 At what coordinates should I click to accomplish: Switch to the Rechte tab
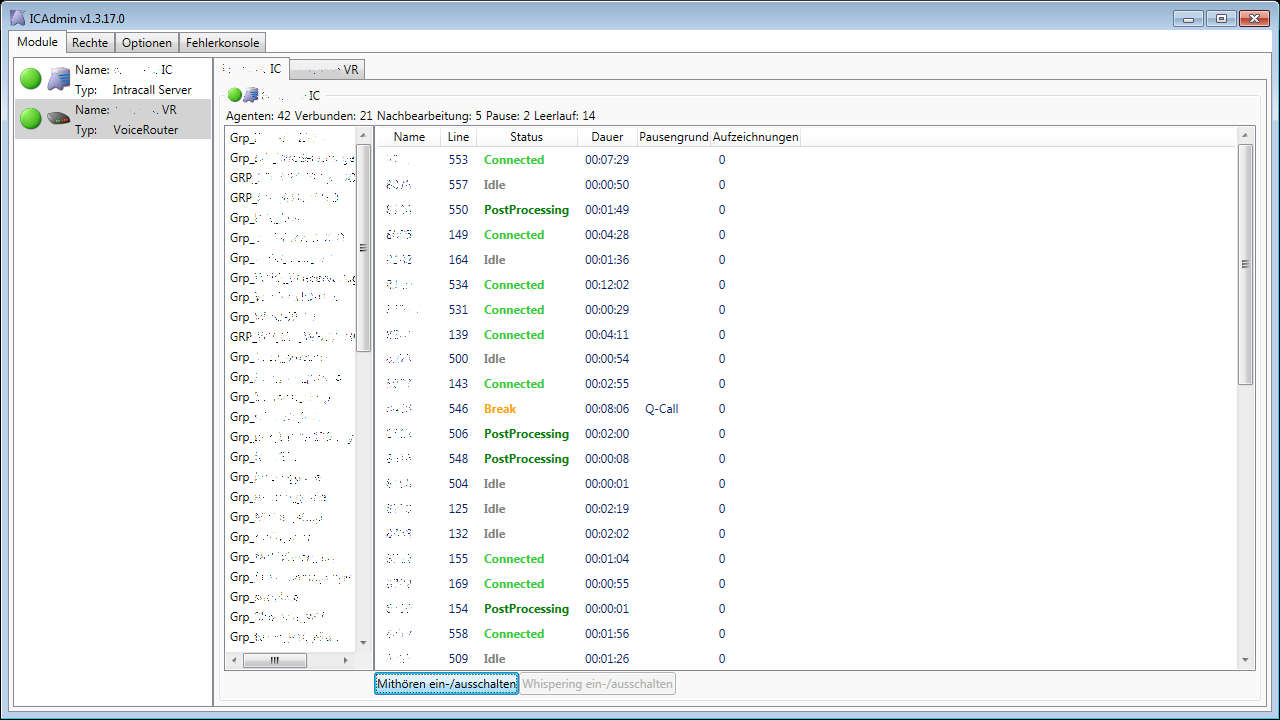[x=90, y=43]
